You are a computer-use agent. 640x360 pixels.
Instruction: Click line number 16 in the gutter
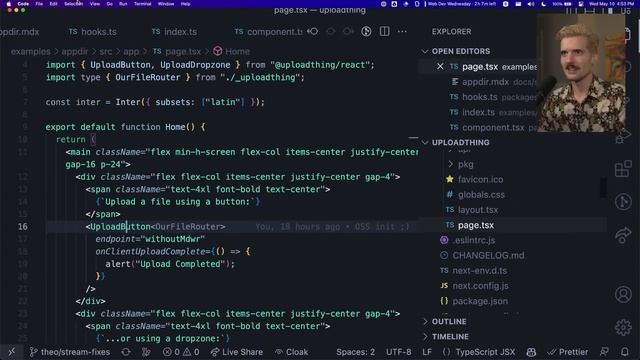click(22, 227)
